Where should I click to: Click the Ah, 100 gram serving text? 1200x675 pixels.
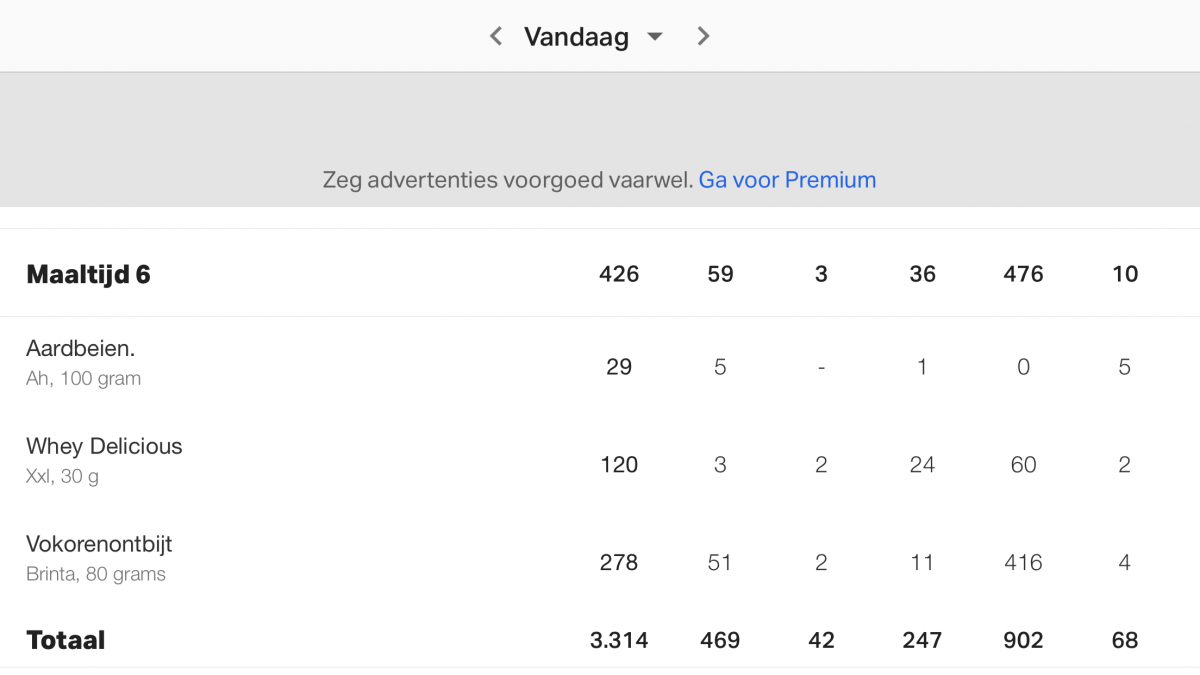(x=83, y=379)
